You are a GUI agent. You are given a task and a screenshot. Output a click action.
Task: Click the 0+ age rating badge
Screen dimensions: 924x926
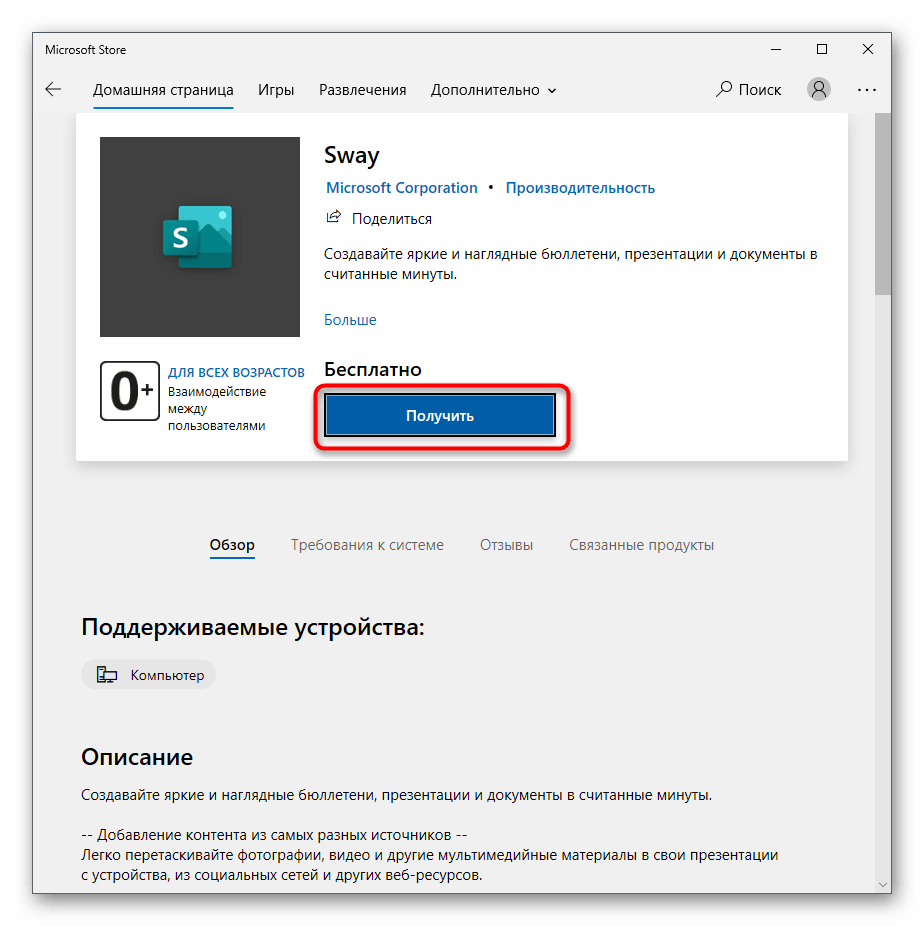[130, 391]
